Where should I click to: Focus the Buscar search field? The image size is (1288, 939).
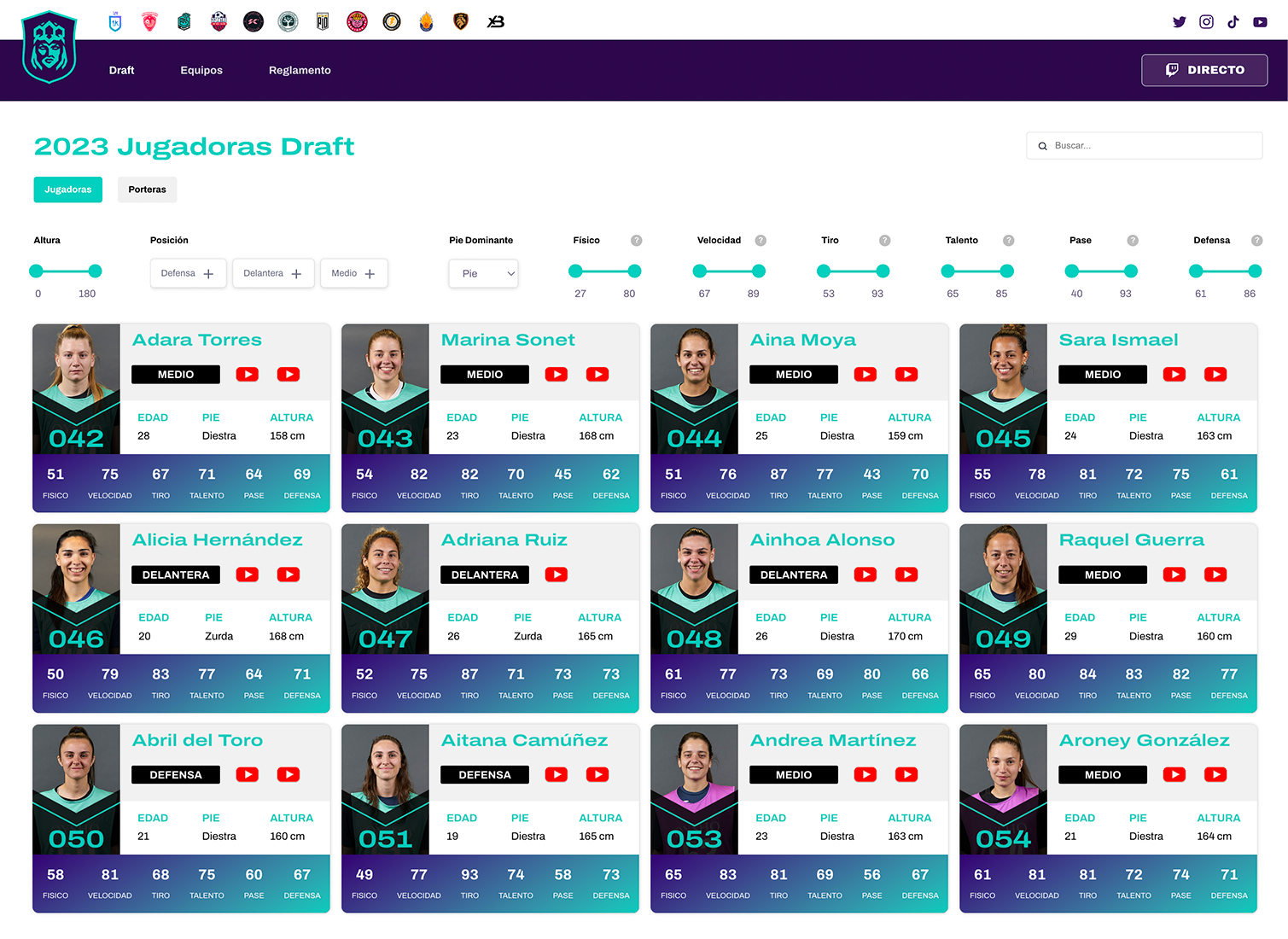[1145, 146]
